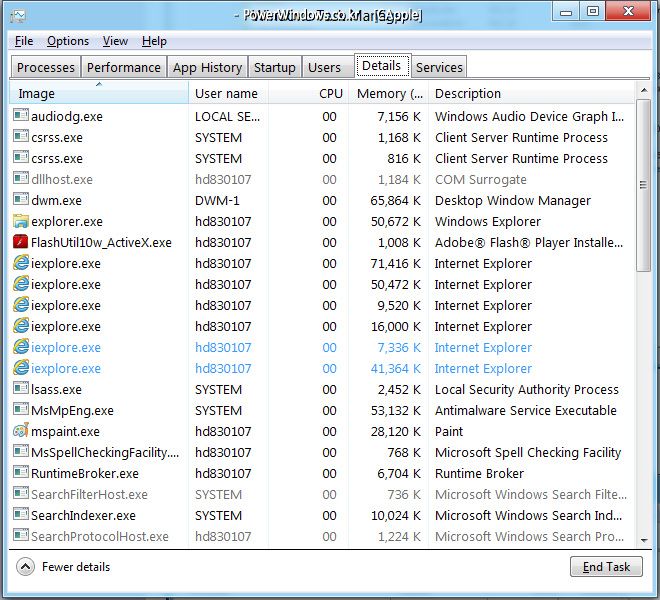This screenshot has height=600, width=660.
Task: Click csrss.exe icon with 816 K memory
Action: [x=21, y=157]
